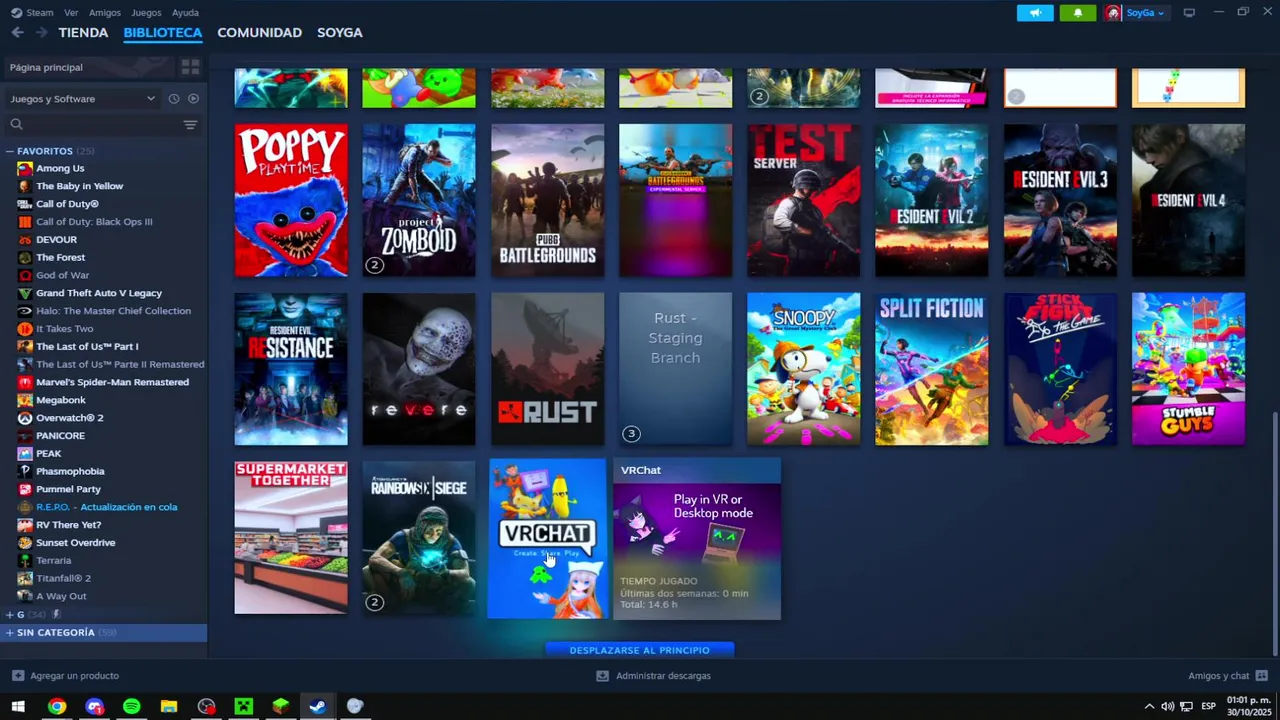Collapse the FAVORITOS category
Viewport: 1280px width, 720px height.
click(x=10, y=151)
